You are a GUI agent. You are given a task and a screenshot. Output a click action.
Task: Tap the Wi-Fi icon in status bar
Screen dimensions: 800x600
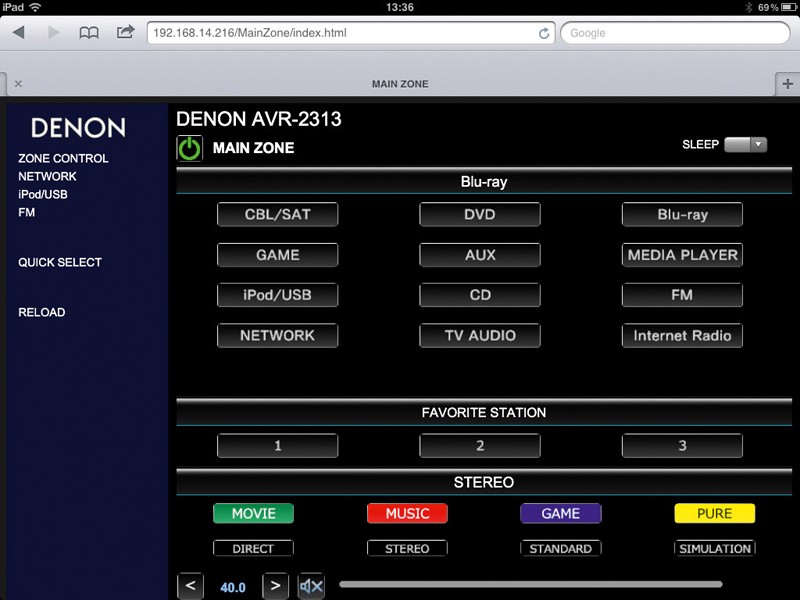pyautogui.click(x=35, y=7)
